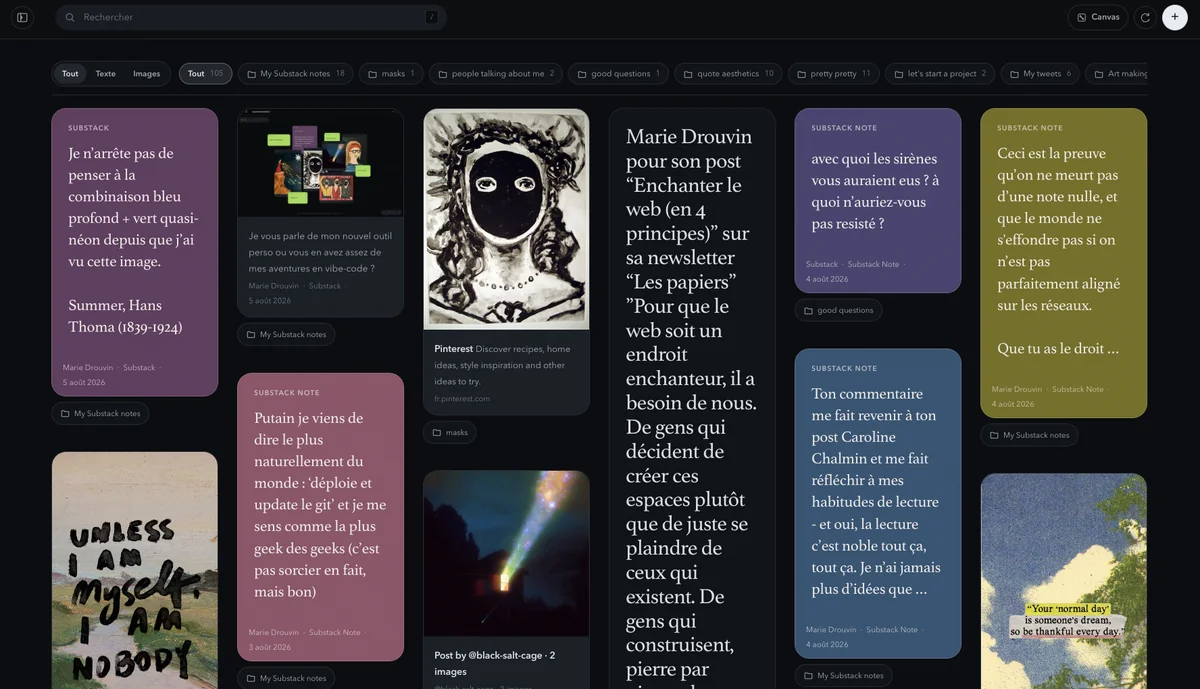Filter by let's start a project
Screen dimensions: 1200x689
pos(940,73)
